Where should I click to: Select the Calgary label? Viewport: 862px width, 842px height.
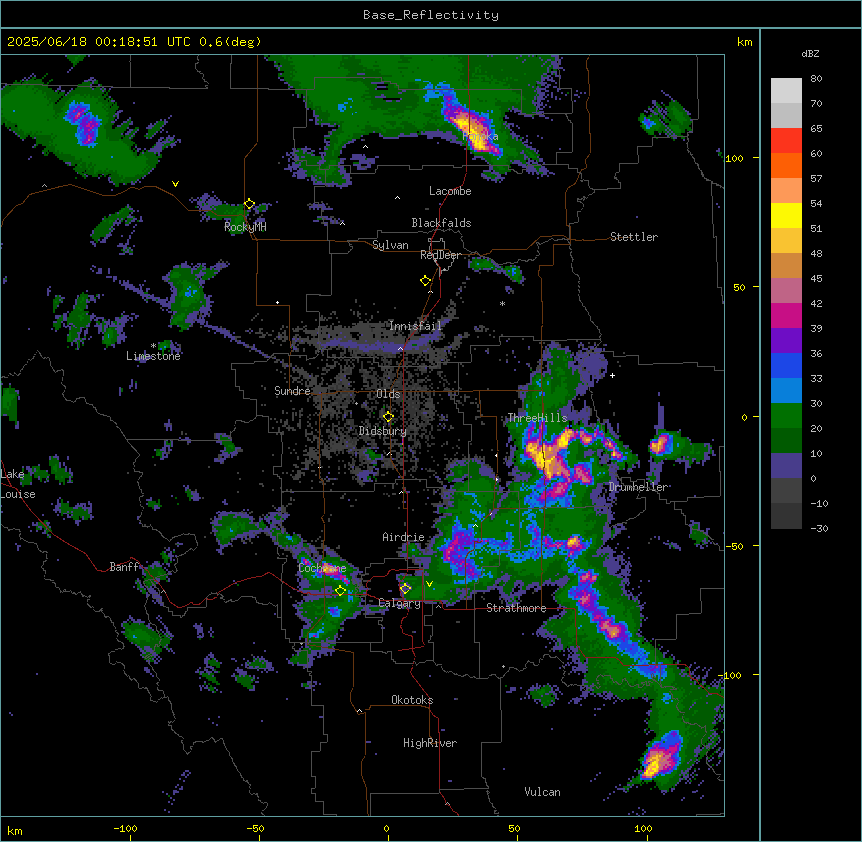400,603
